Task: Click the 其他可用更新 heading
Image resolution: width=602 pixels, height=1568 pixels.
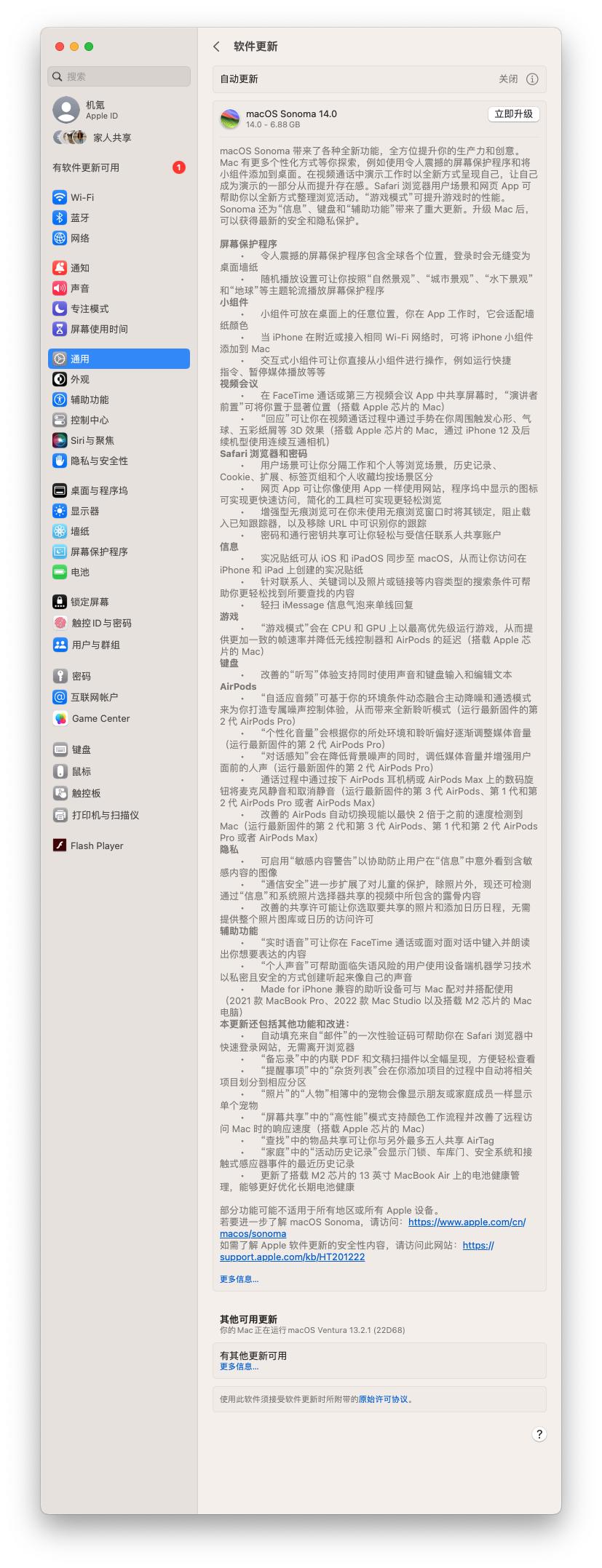Action: tap(248, 1319)
